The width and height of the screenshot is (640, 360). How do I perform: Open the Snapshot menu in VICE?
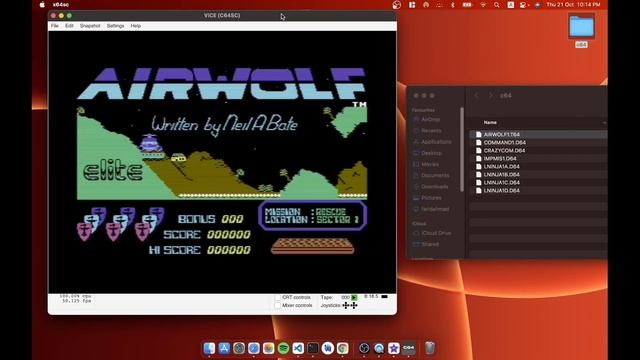[x=90, y=26]
